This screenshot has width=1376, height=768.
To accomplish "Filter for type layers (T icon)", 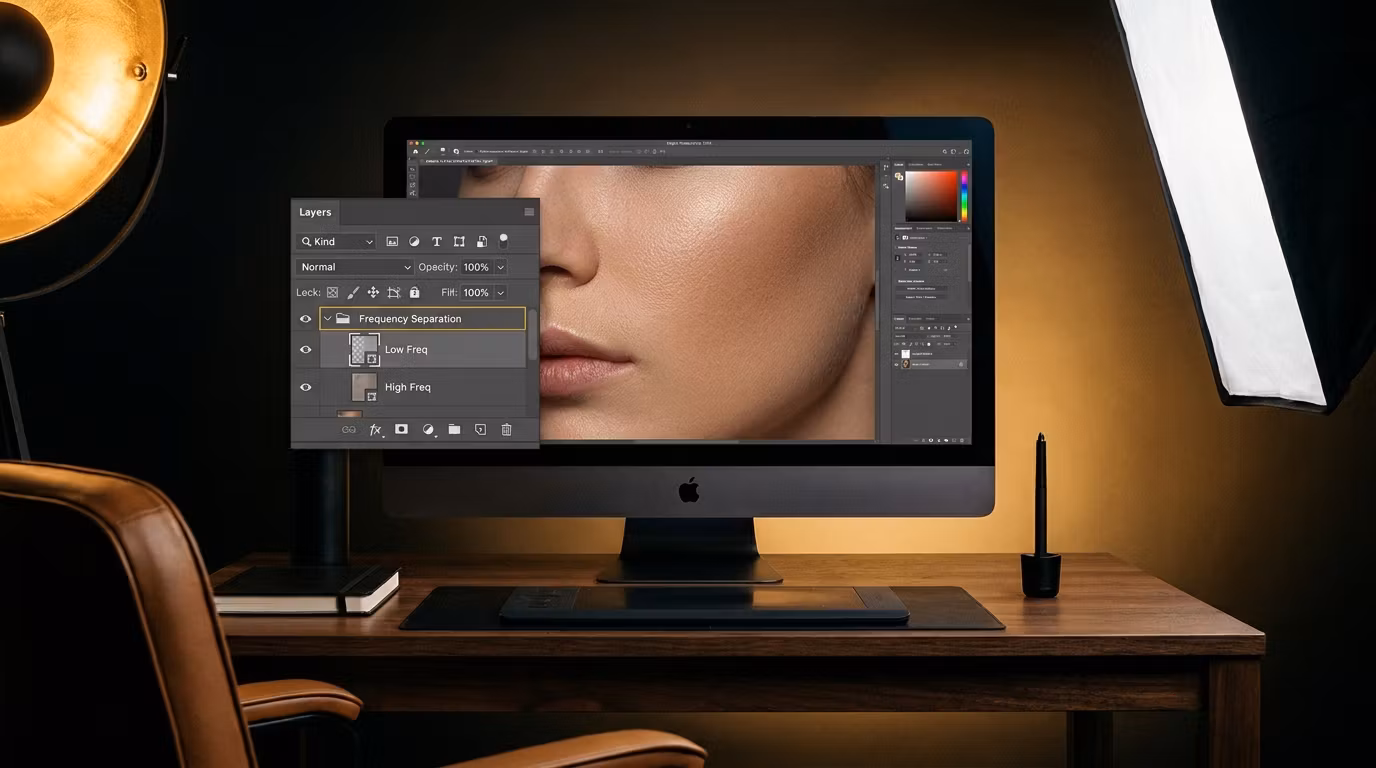I will point(436,242).
